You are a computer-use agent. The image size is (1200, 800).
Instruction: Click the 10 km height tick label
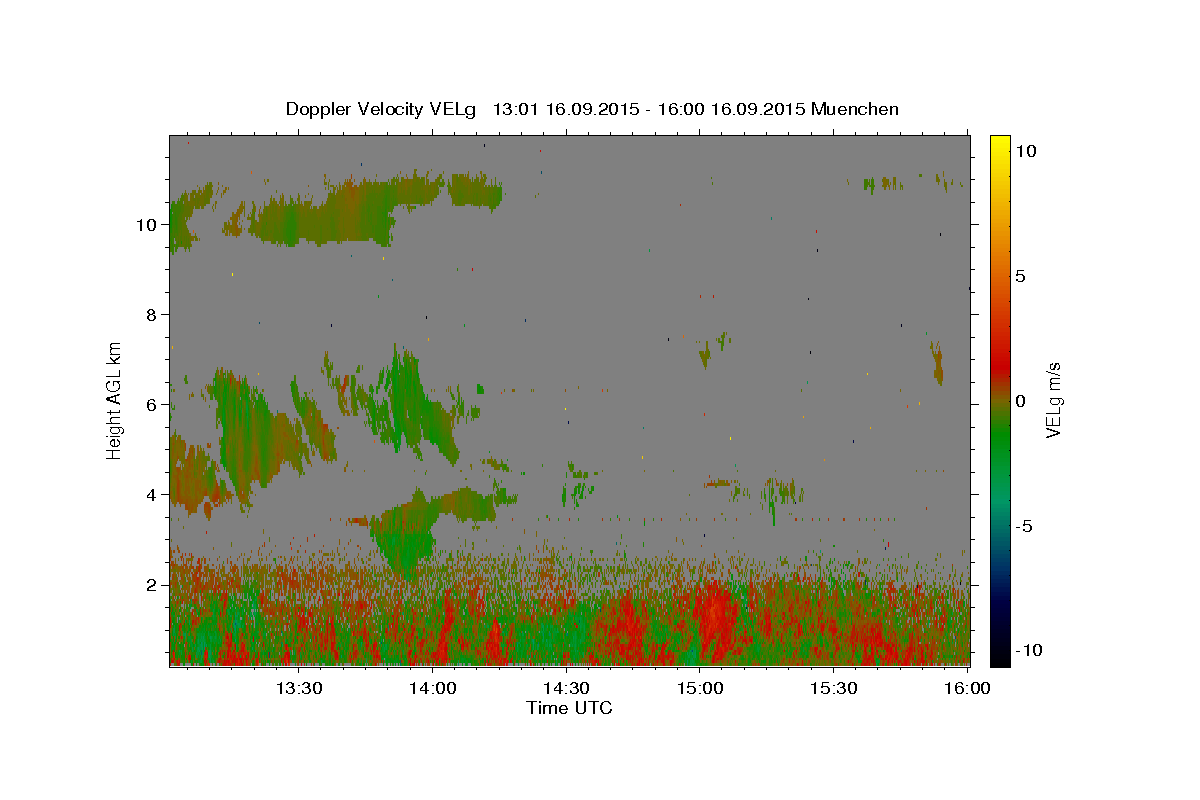click(146, 225)
